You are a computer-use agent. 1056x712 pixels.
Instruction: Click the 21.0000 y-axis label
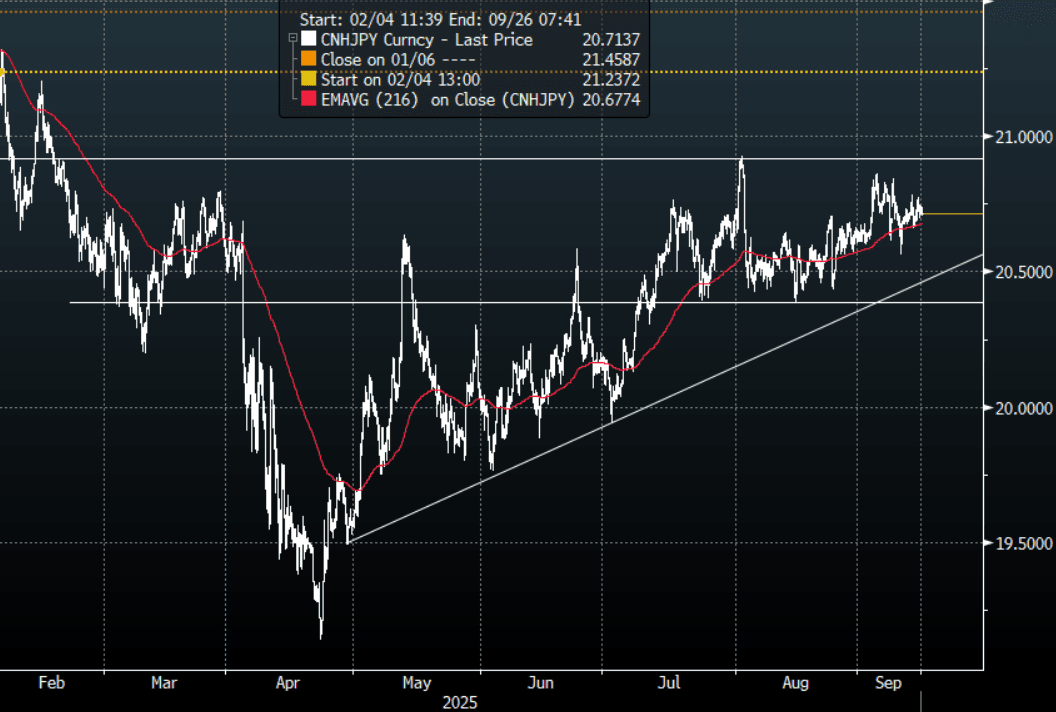[x=1024, y=137]
